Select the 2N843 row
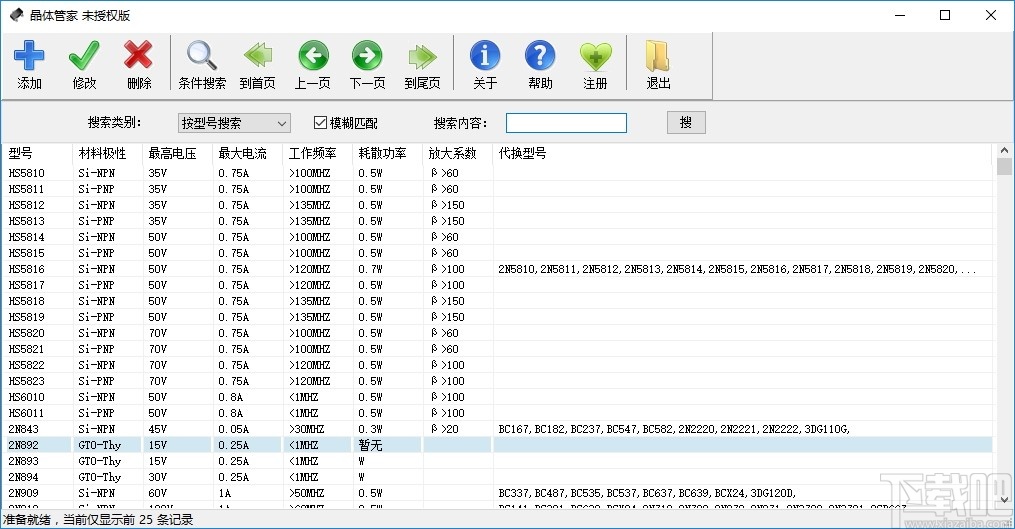The width and height of the screenshot is (1015, 529). [497, 429]
